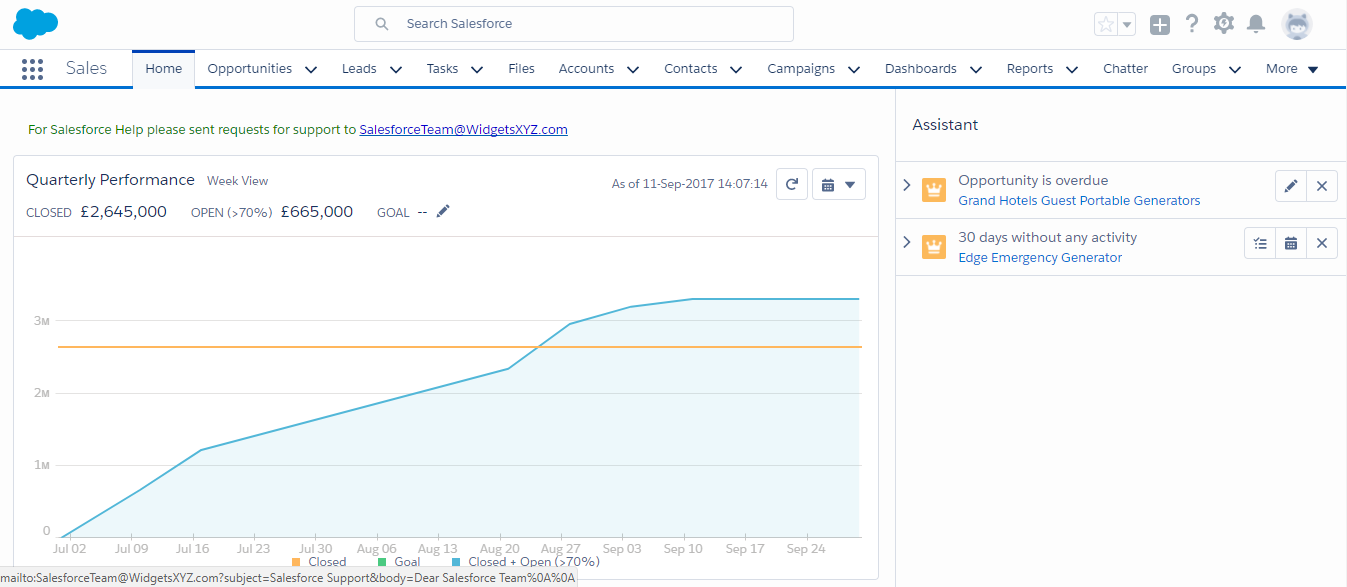Go to the Campaigns tab
The height and width of the screenshot is (587, 1347).
(801, 69)
